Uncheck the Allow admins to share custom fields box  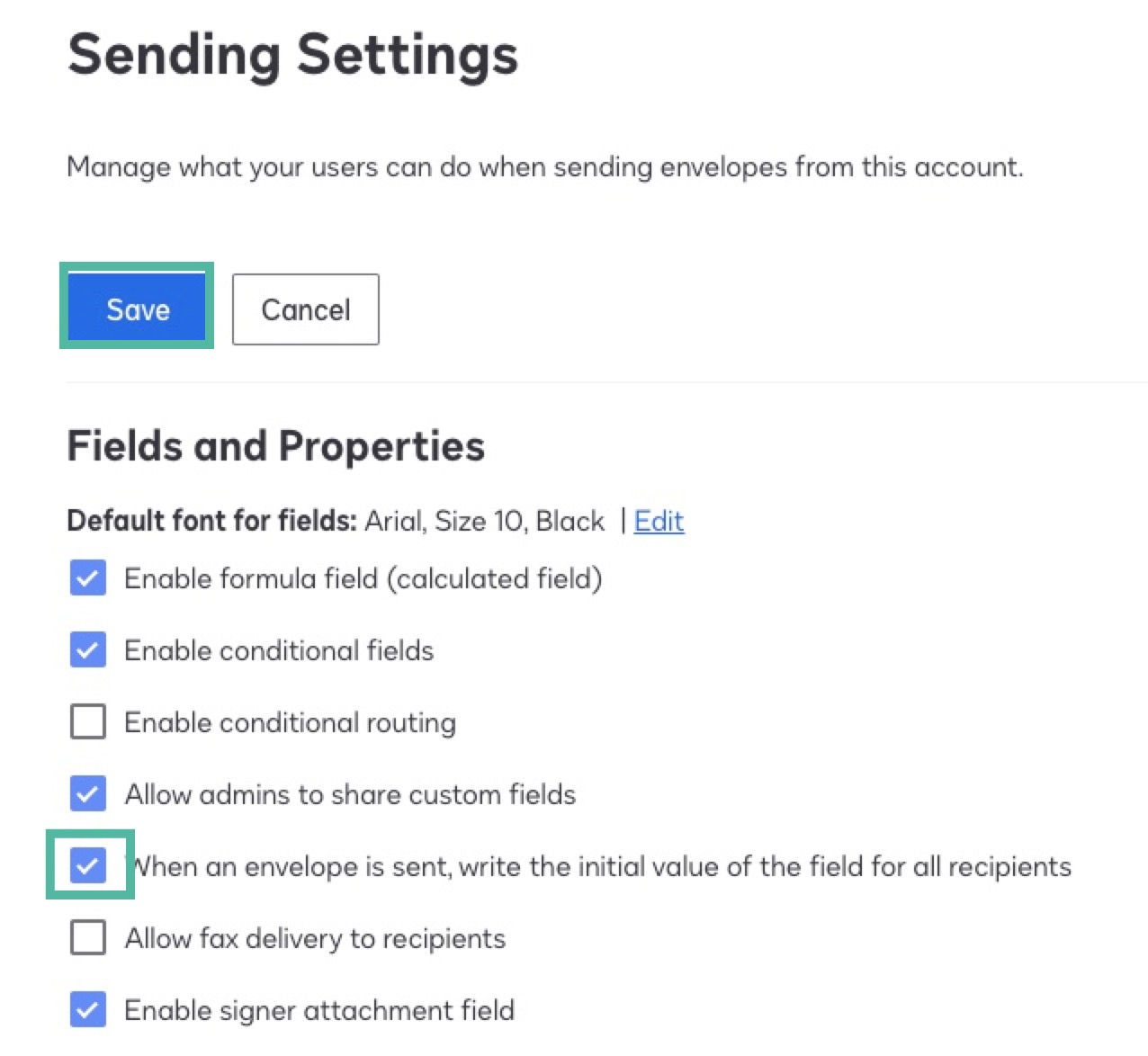coord(88,793)
